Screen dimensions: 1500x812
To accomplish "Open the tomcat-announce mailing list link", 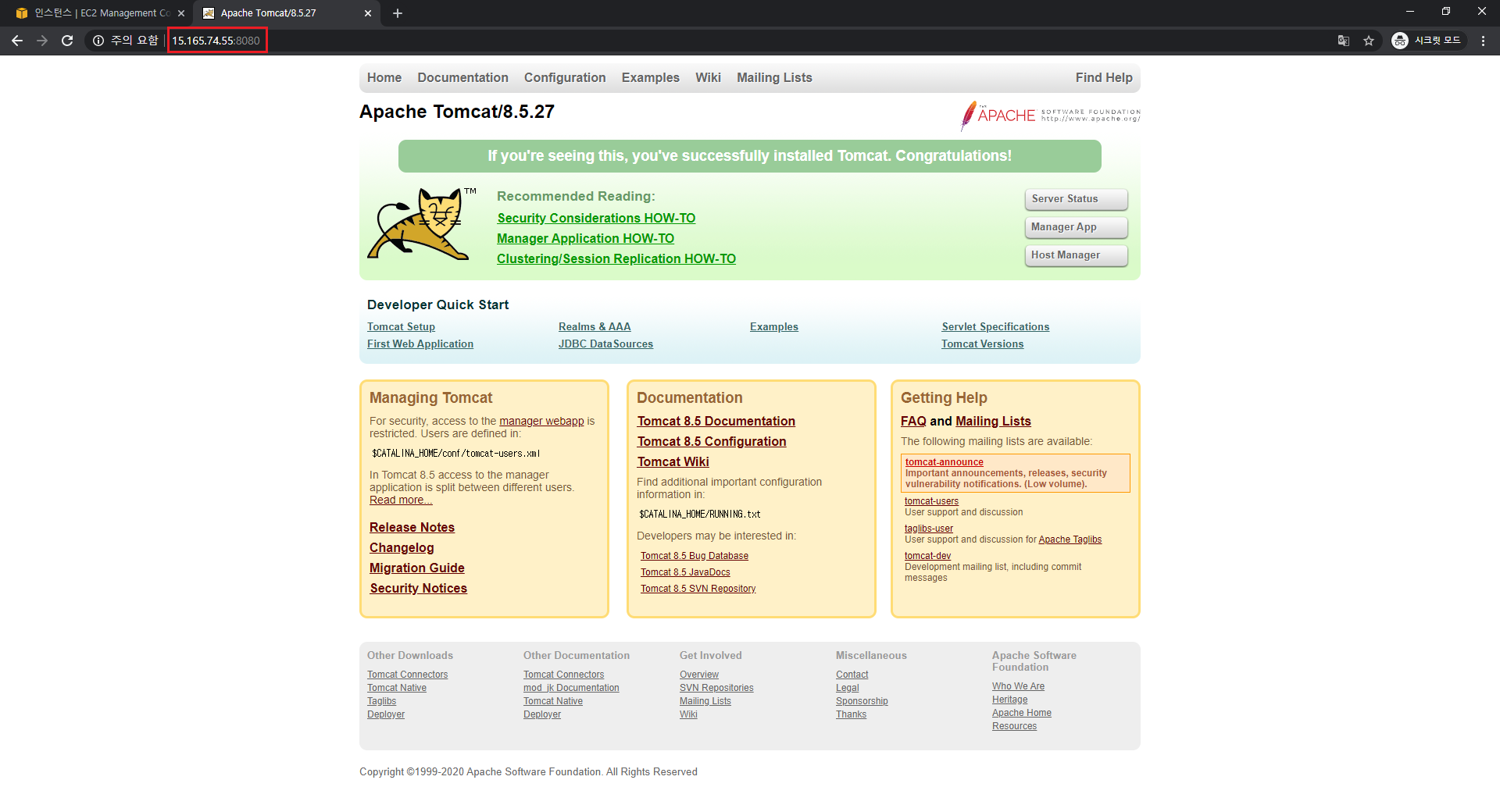I will pyautogui.click(x=944, y=462).
